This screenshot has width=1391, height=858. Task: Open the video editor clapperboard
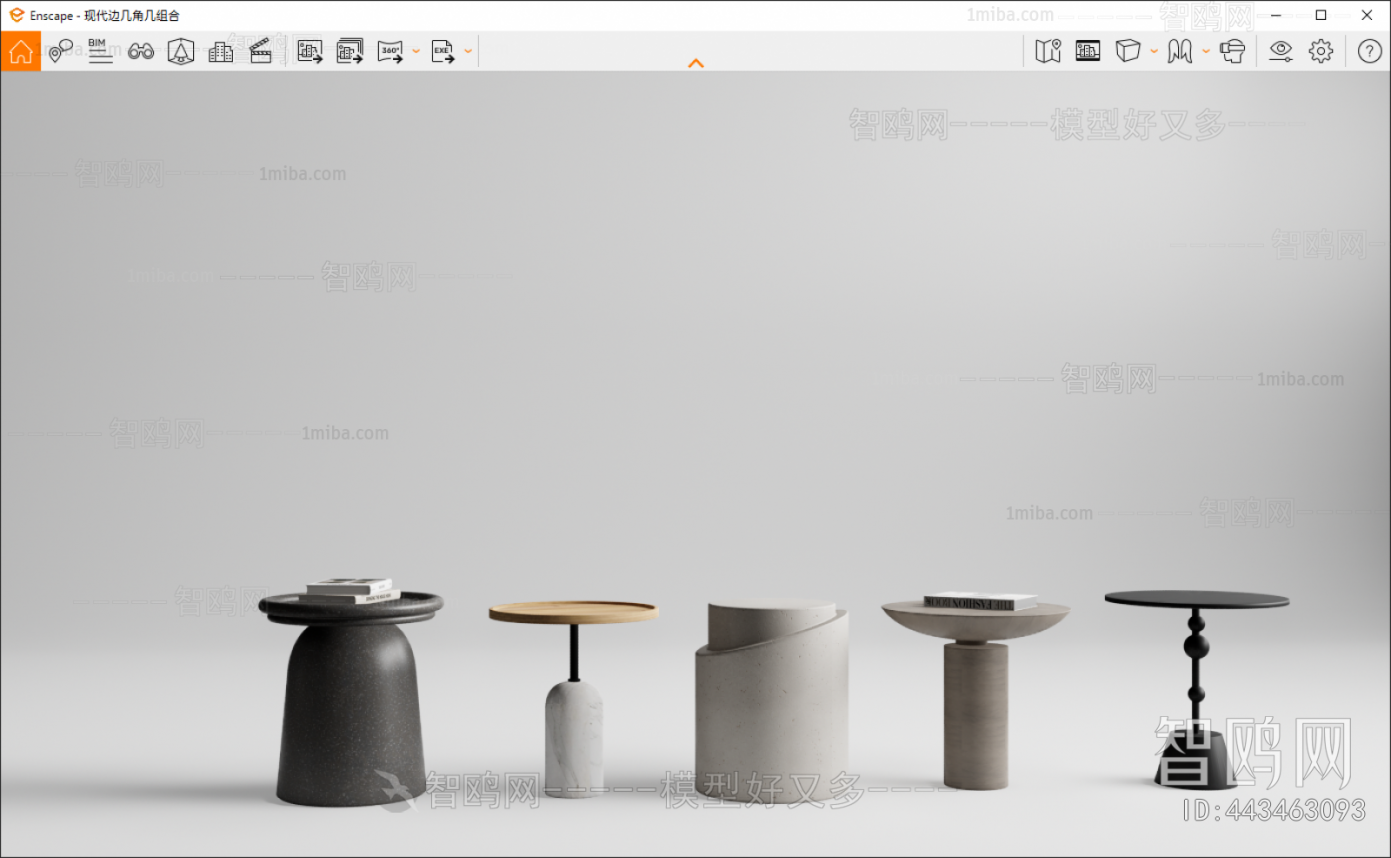(261, 51)
